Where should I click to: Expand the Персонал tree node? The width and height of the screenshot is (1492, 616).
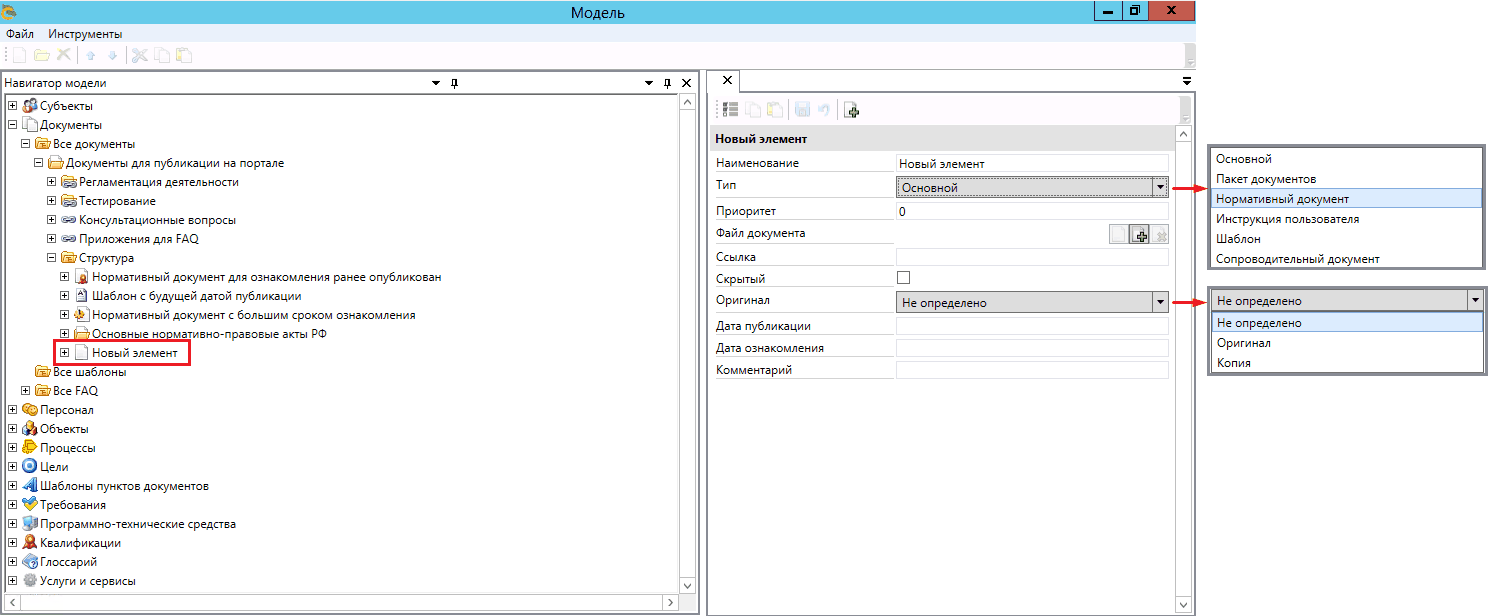click(x=12, y=410)
